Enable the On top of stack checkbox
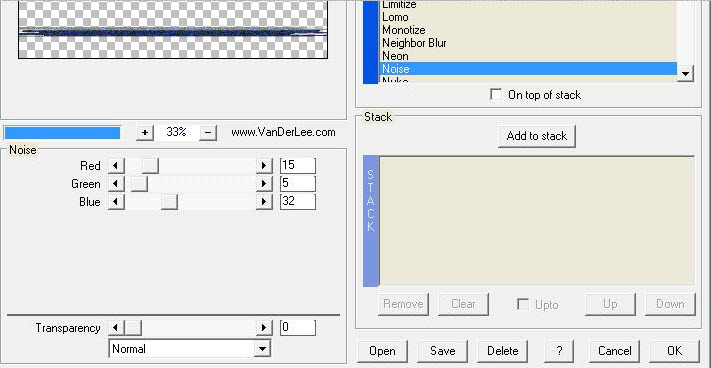711x368 pixels. [x=496, y=95]
